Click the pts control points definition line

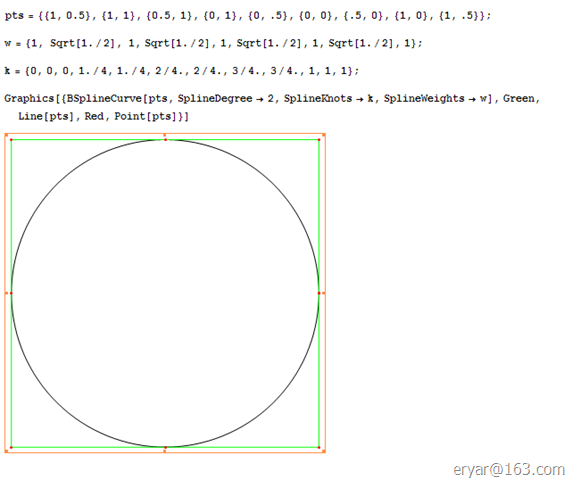click(248, 16)
